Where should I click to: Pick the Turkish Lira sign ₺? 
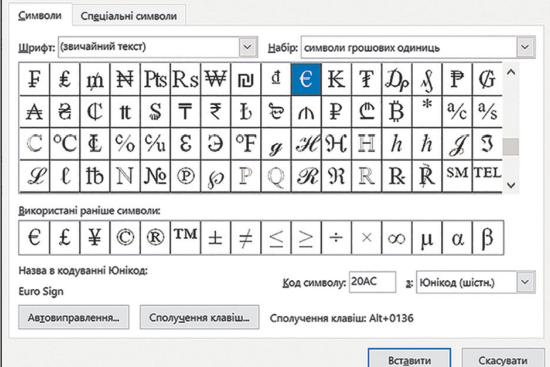coord(246,112)
